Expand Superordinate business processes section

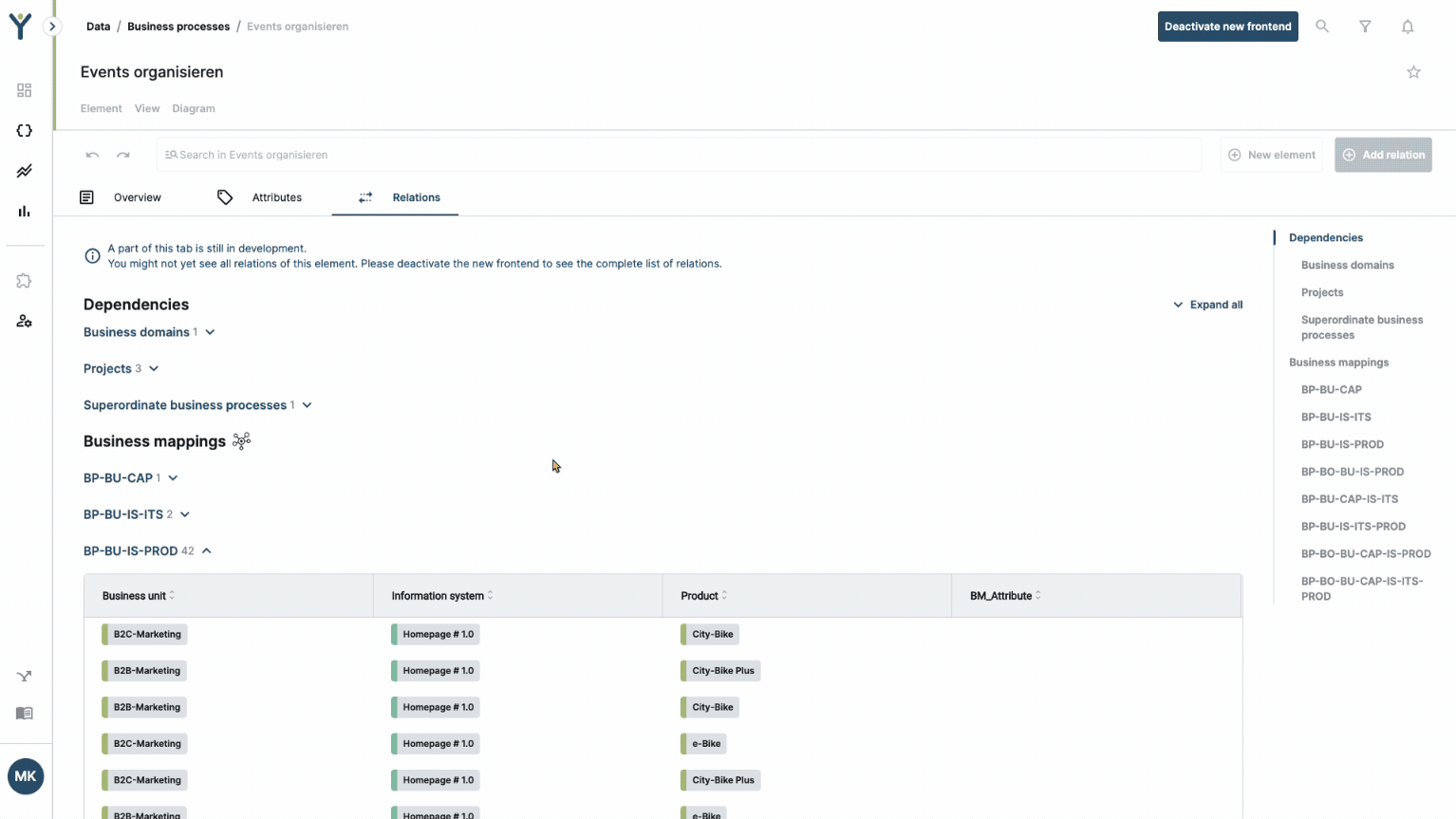[307, 405]
